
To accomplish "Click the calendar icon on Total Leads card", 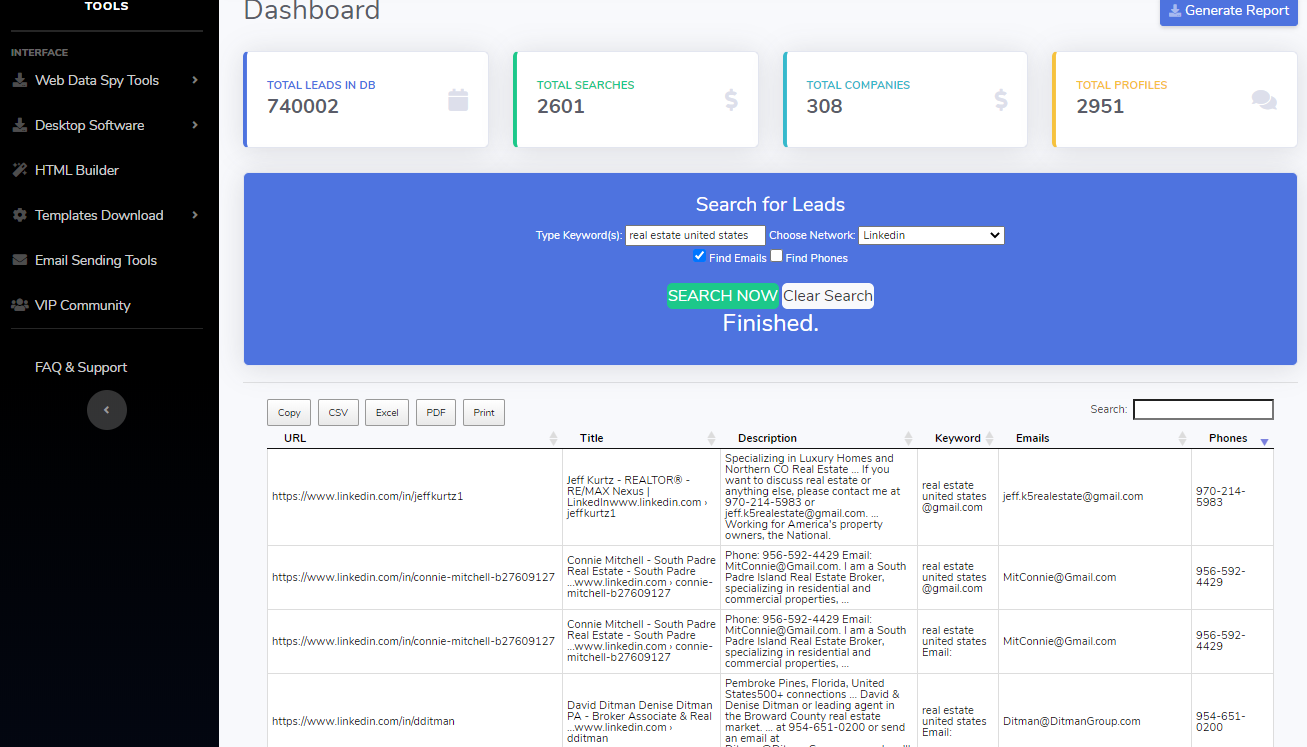I will (458, 99).
